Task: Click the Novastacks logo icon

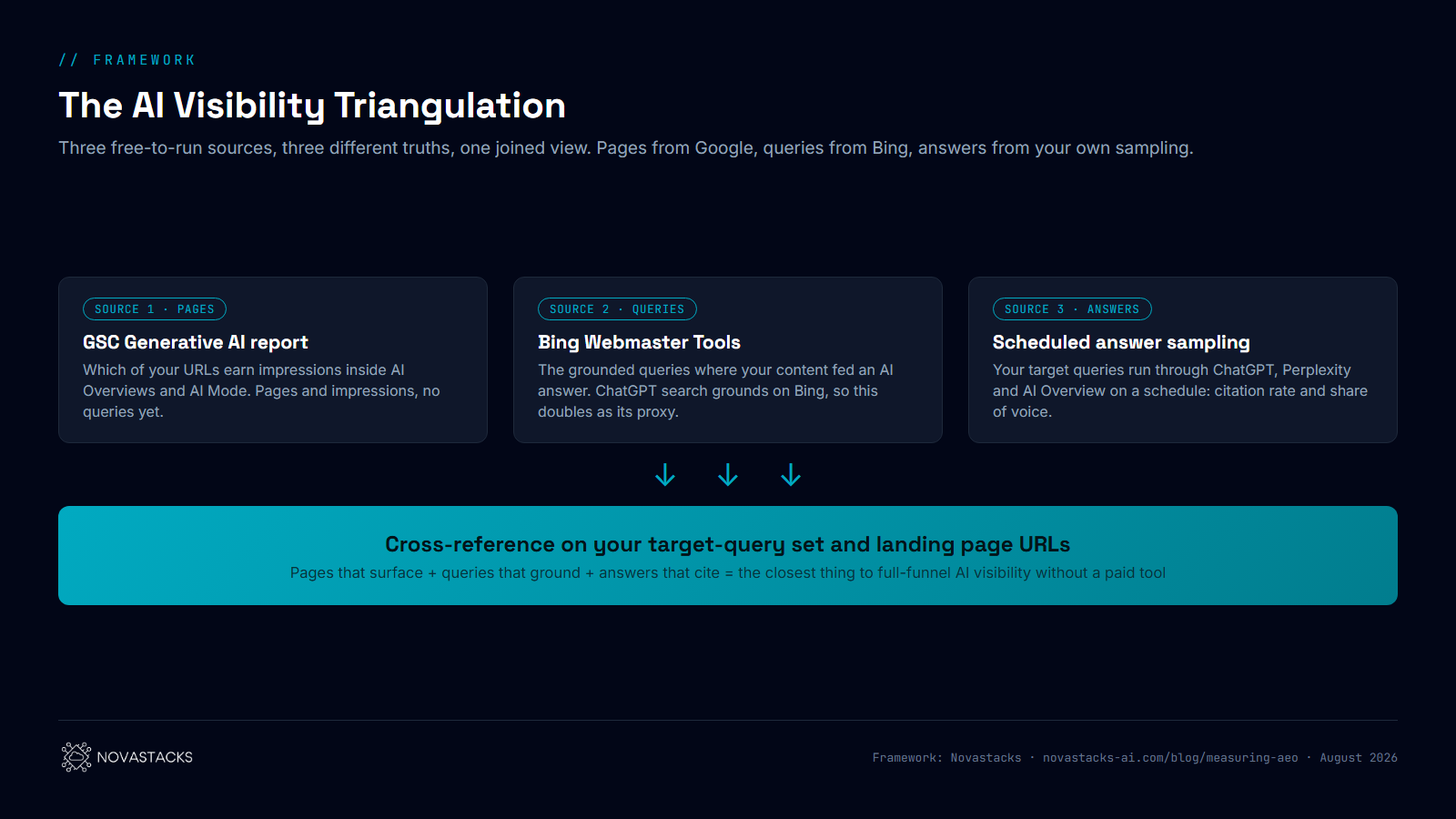Action: point(76,757)
